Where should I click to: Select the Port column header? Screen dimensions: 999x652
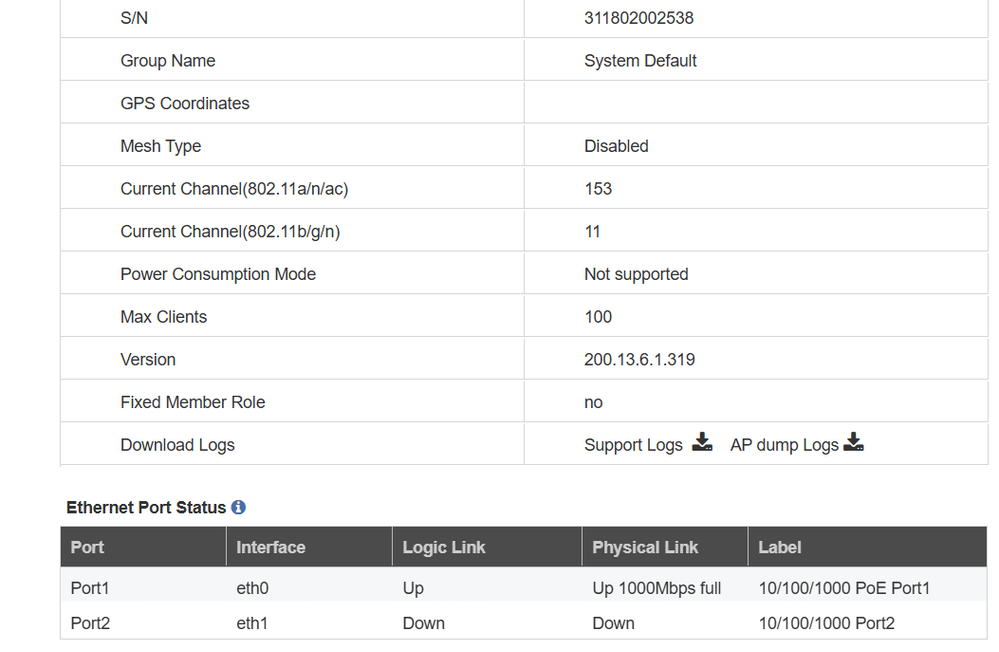(x=87, y=547)
